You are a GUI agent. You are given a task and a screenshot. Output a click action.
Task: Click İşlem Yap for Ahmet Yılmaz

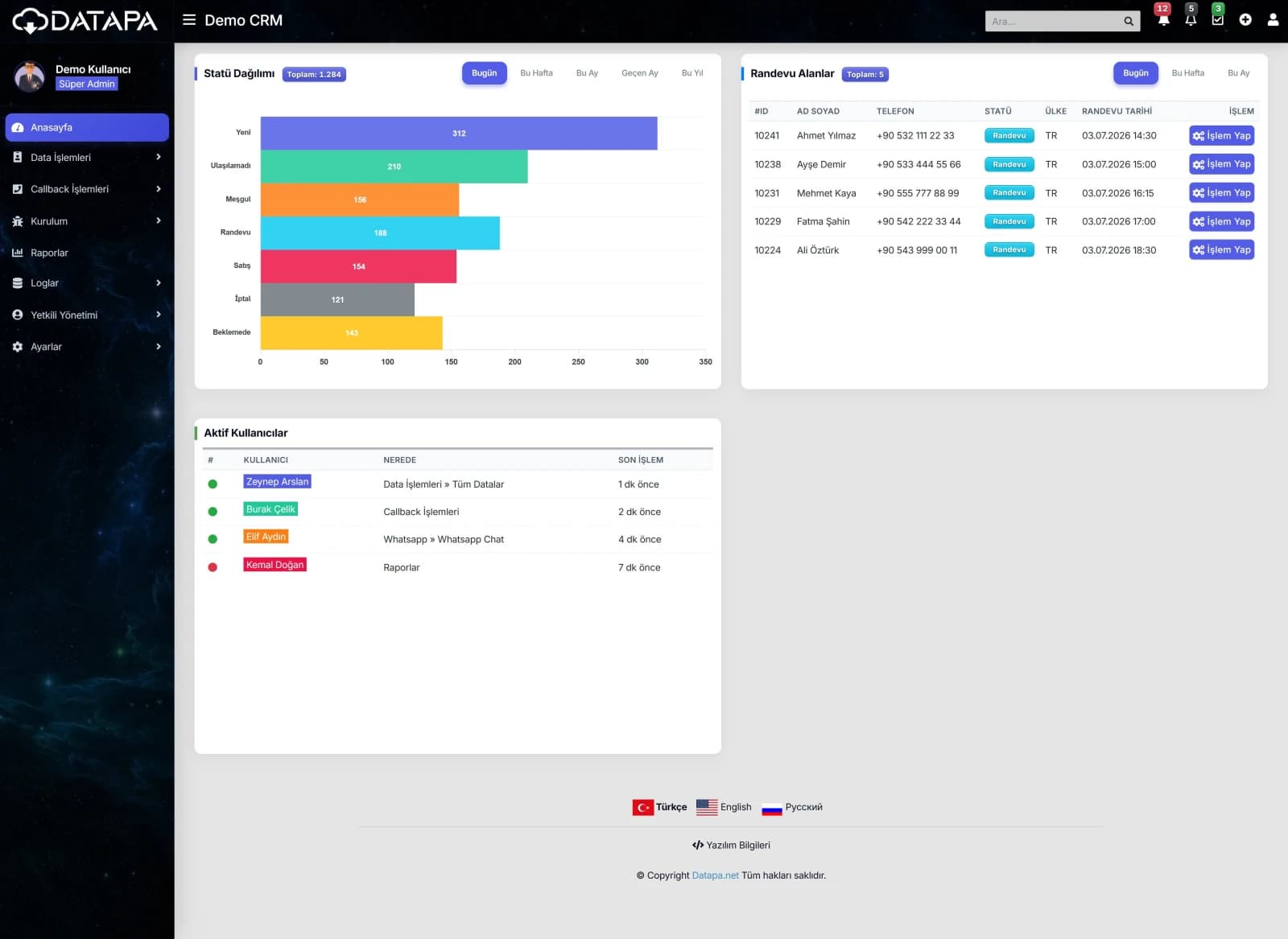pos(1221,136)
